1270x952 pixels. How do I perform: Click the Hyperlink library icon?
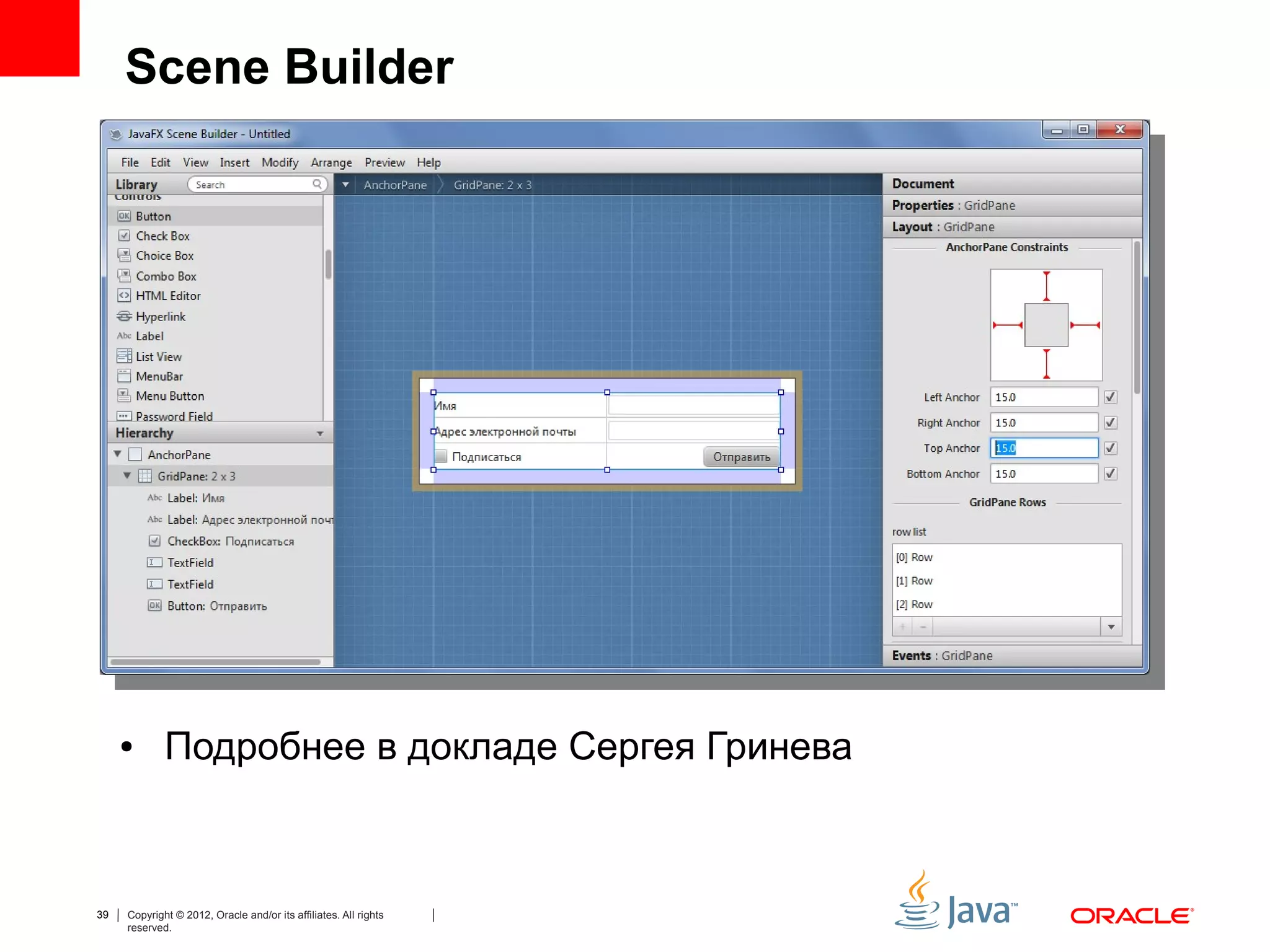point(124,316)
